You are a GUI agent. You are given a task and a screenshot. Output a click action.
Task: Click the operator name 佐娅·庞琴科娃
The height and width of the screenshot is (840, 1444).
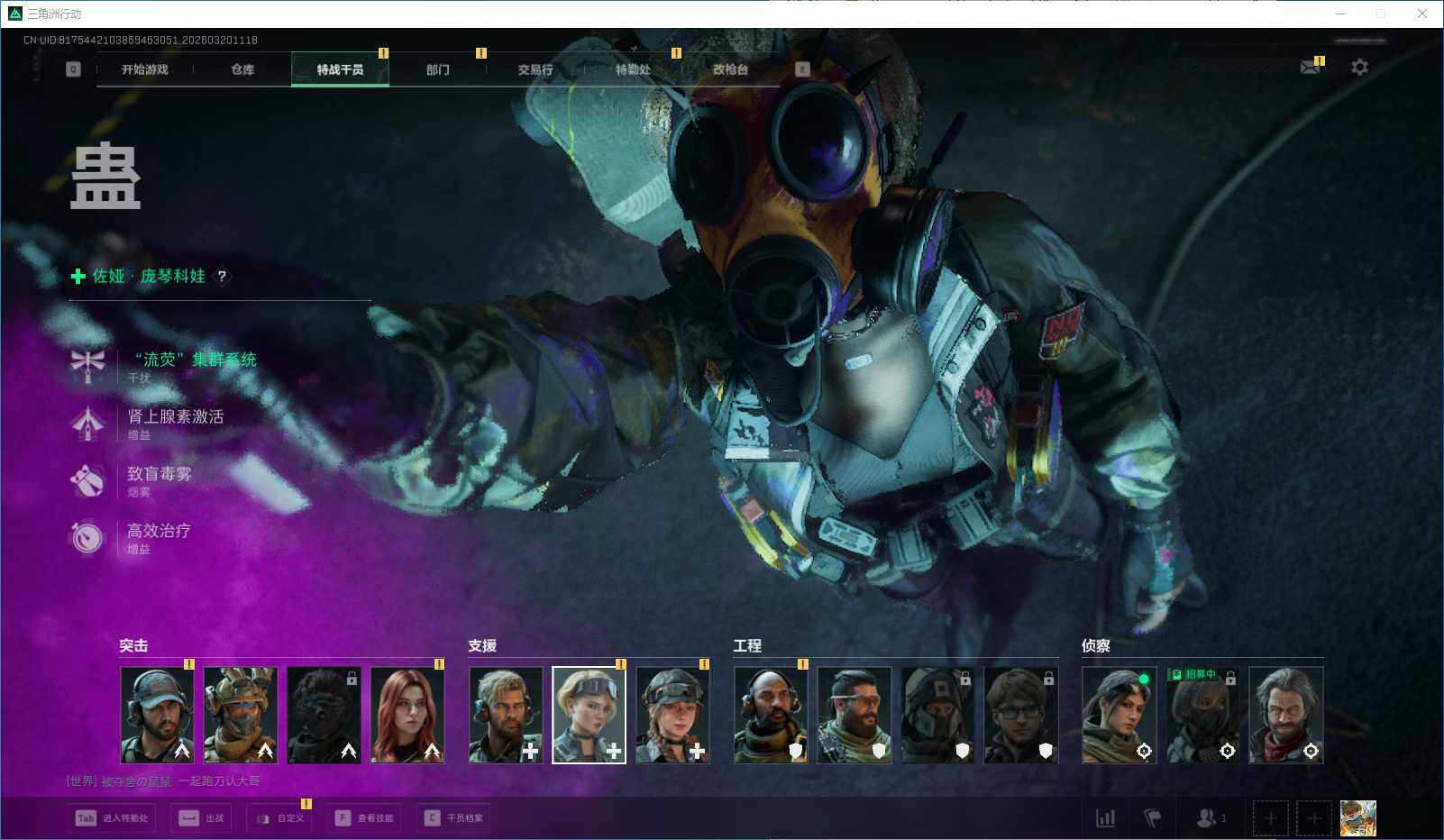pos(149,277)
